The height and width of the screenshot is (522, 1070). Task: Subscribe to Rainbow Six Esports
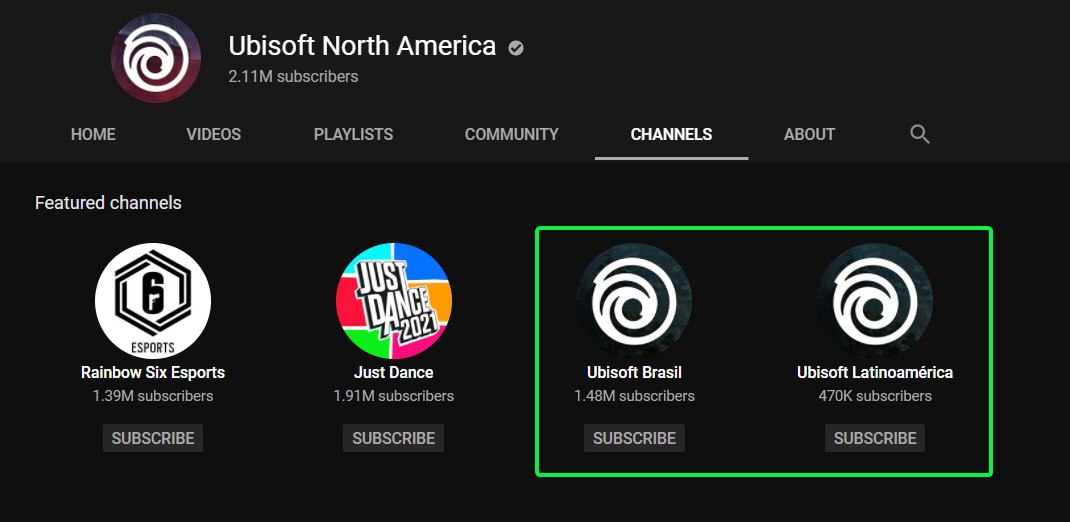153,438
